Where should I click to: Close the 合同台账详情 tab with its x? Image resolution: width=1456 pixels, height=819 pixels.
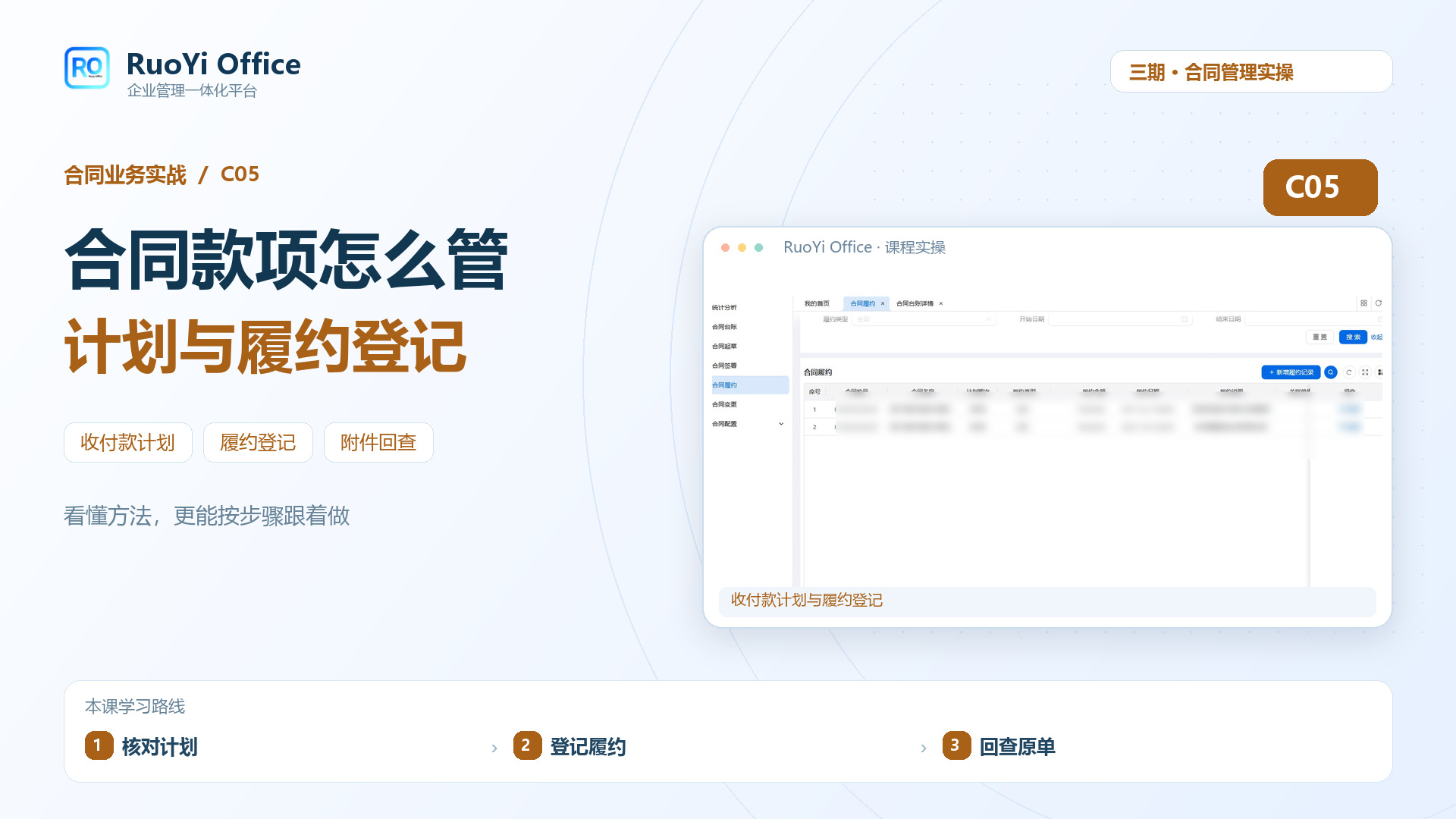941,303
